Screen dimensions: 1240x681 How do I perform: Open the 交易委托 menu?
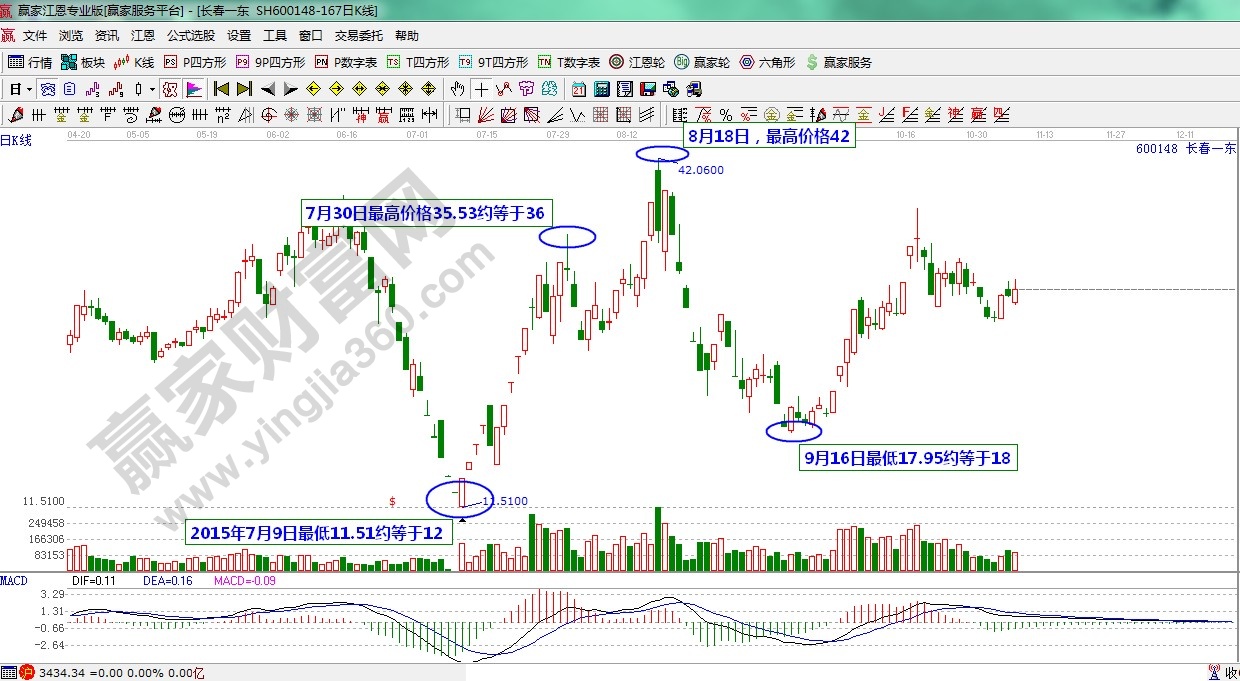358,35
